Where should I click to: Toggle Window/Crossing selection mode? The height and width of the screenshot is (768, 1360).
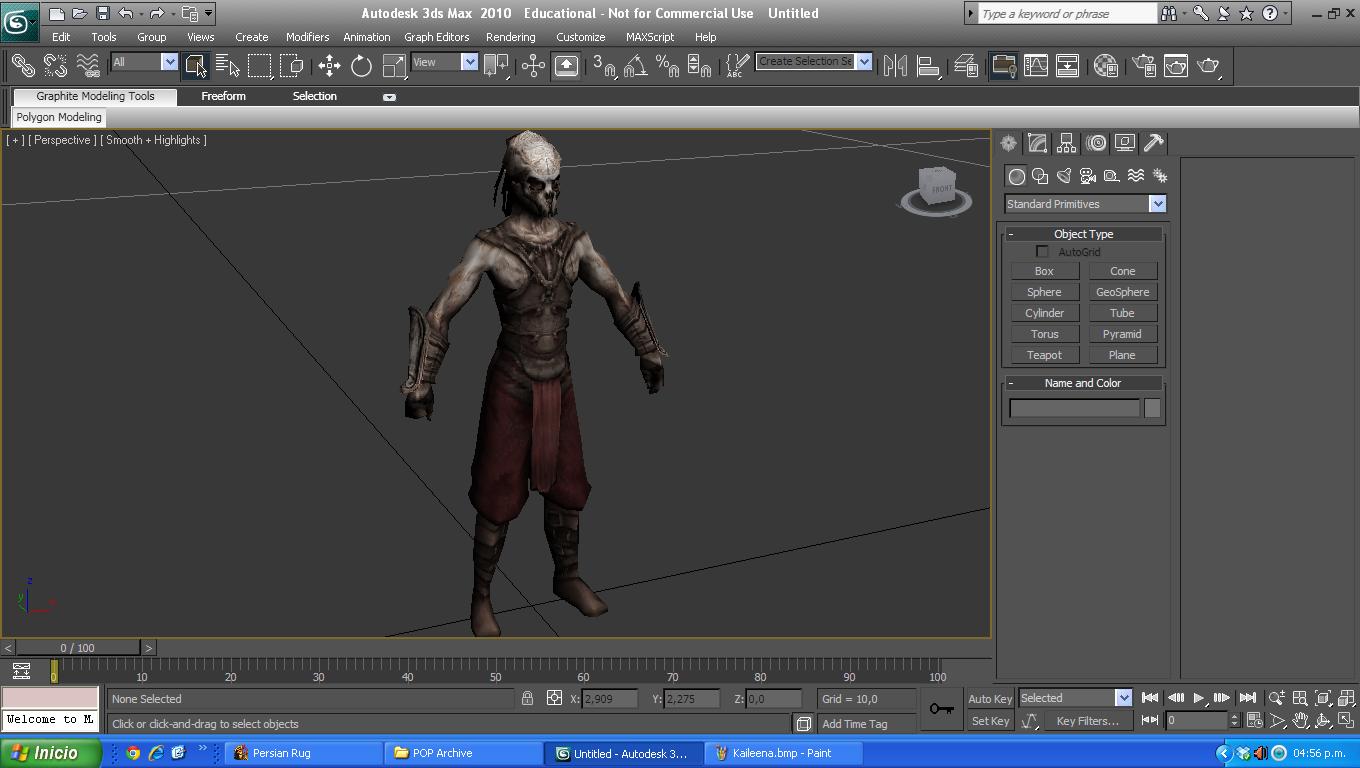tap(291, 66)
